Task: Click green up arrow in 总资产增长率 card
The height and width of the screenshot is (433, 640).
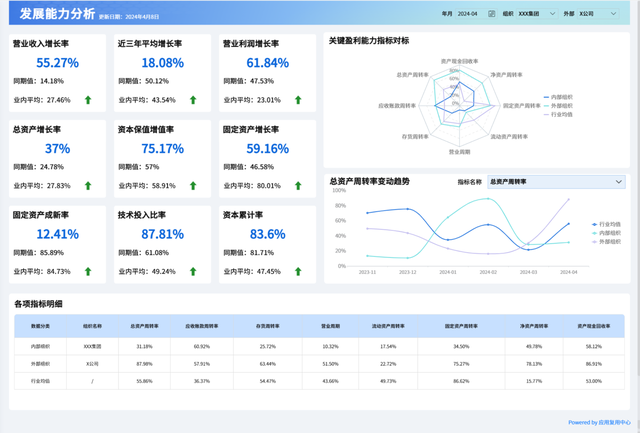Action: 88,186
